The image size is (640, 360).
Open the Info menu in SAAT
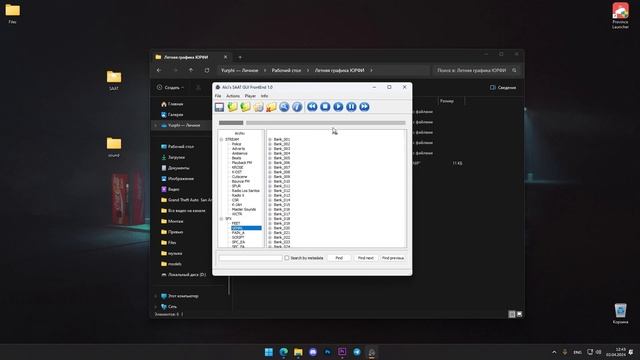(x=264, y=96)
